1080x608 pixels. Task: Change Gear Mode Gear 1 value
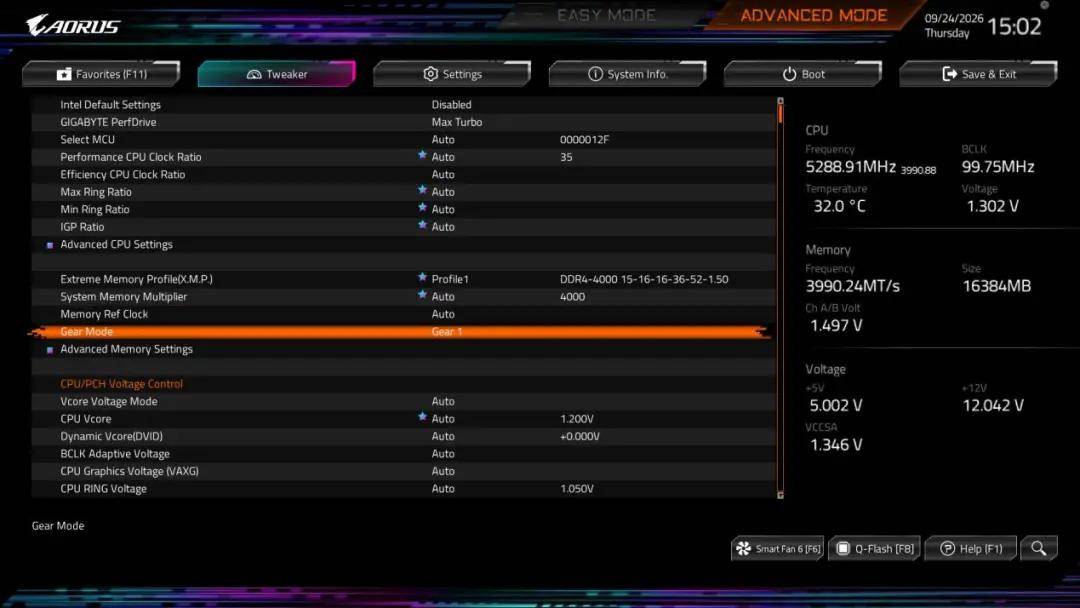(x=447, y=332)
